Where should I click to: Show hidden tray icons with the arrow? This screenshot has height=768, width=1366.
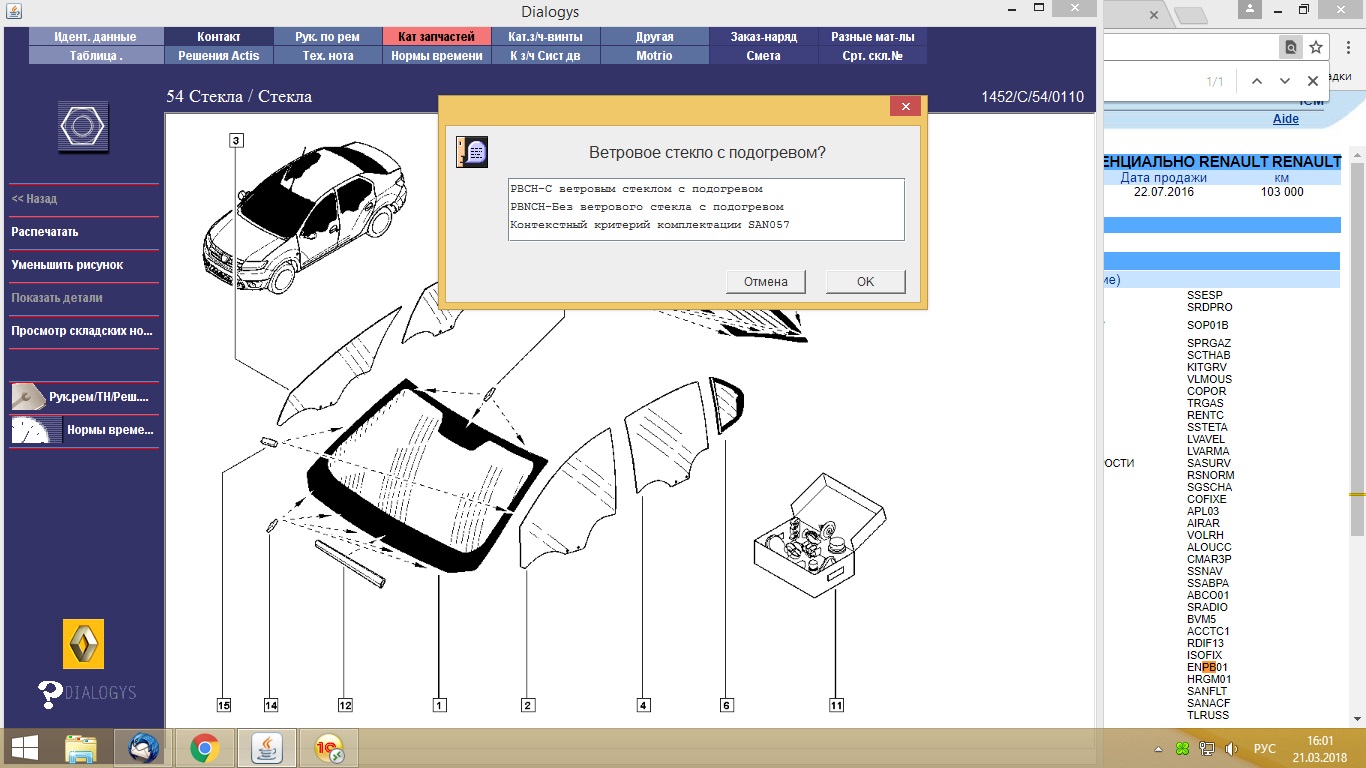(x=1158, y=748)
